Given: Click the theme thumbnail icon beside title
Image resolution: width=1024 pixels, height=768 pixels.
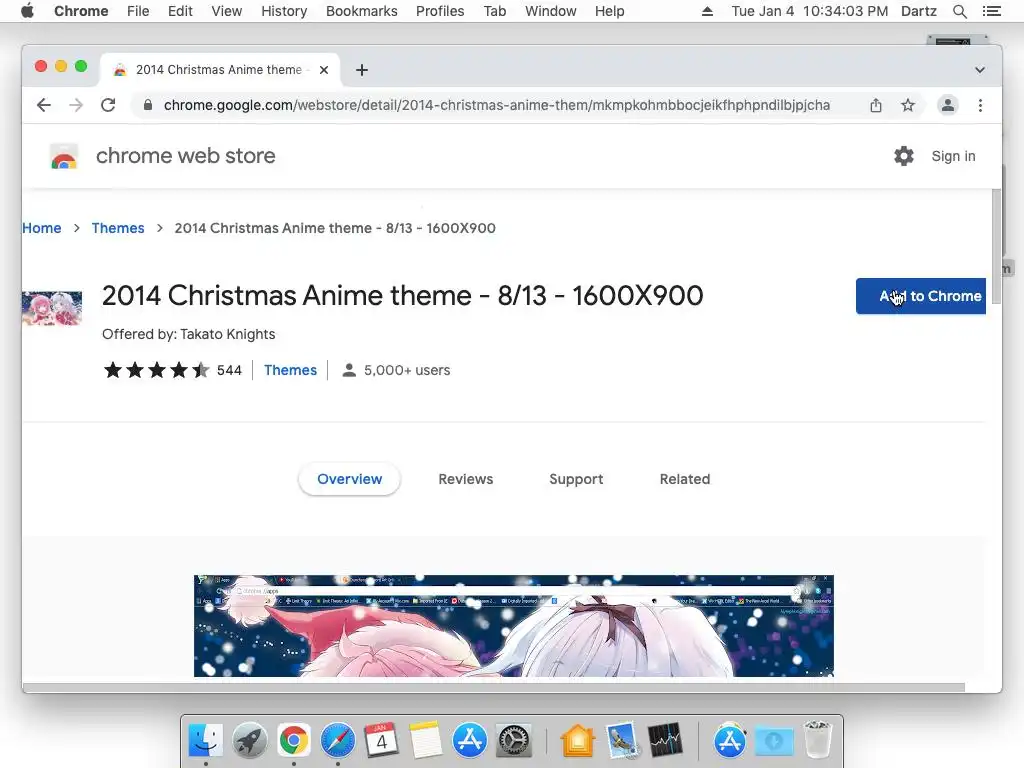Looking at the screenshot, I should coord(52,308).
